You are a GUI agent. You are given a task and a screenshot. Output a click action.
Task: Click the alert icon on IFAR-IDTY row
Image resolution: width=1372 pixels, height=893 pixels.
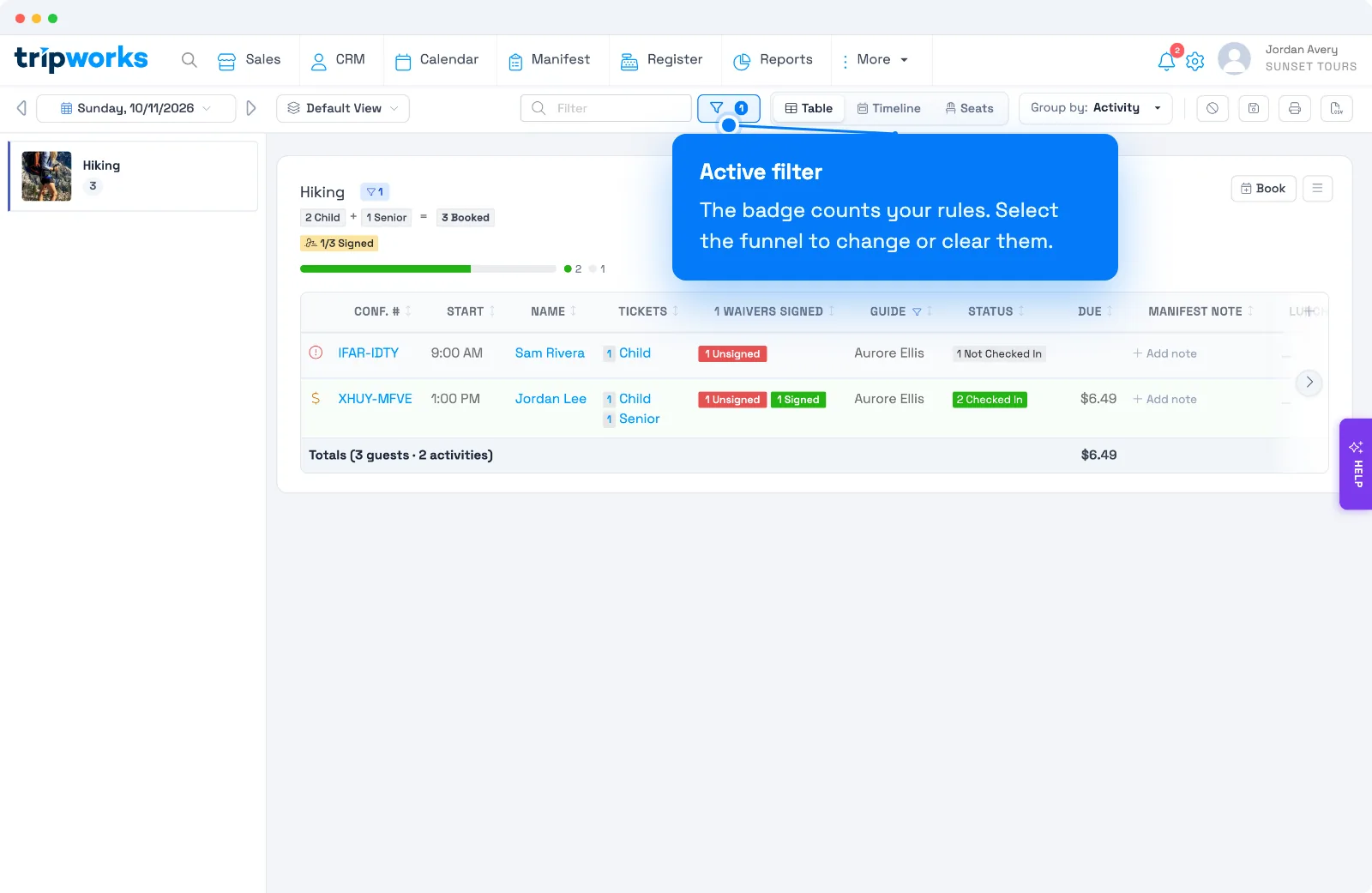(316, 353)
